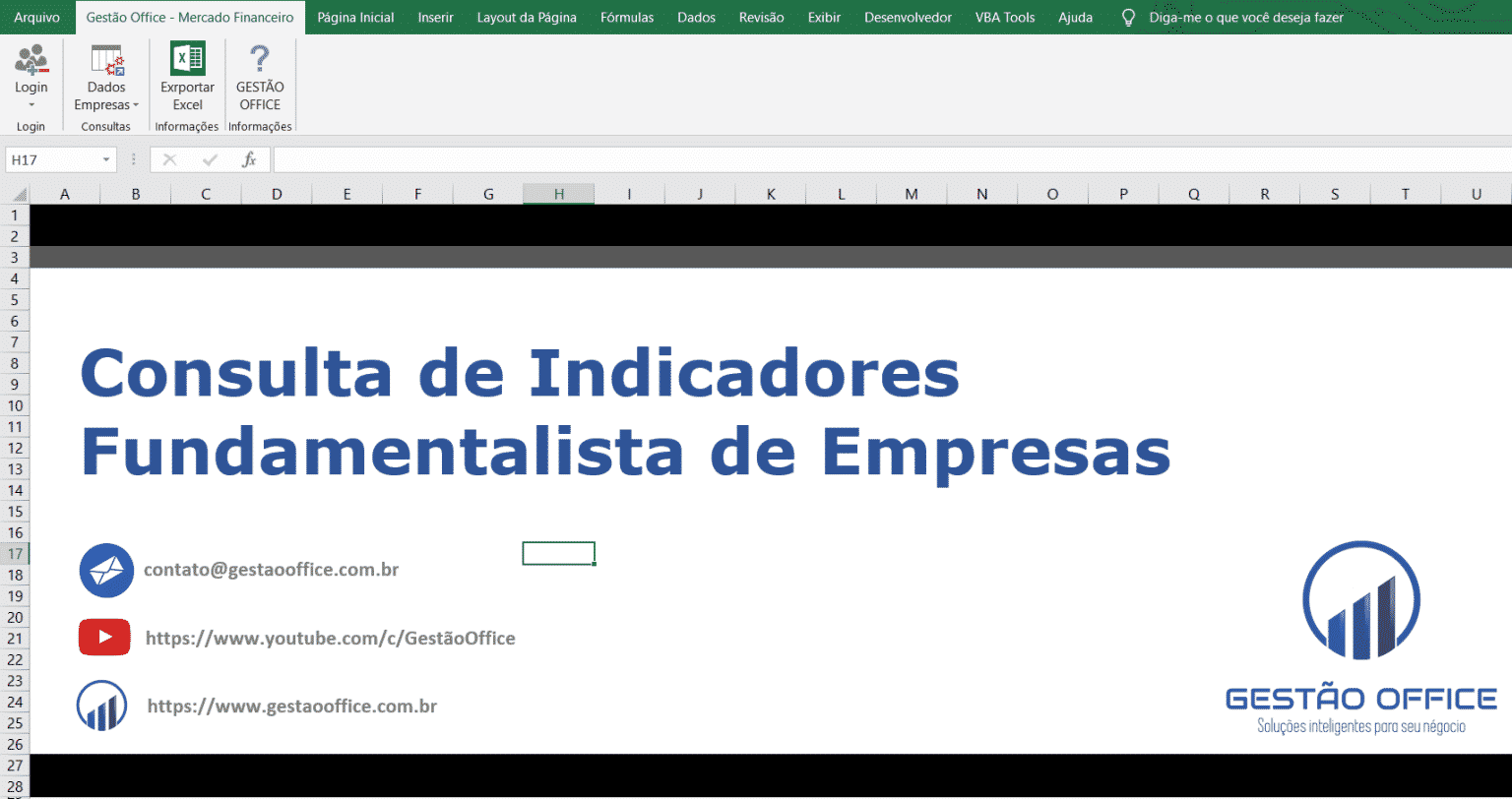1512x799 pixels.
Task: Open the Layout da Página tab
Action: coord(527,18)
